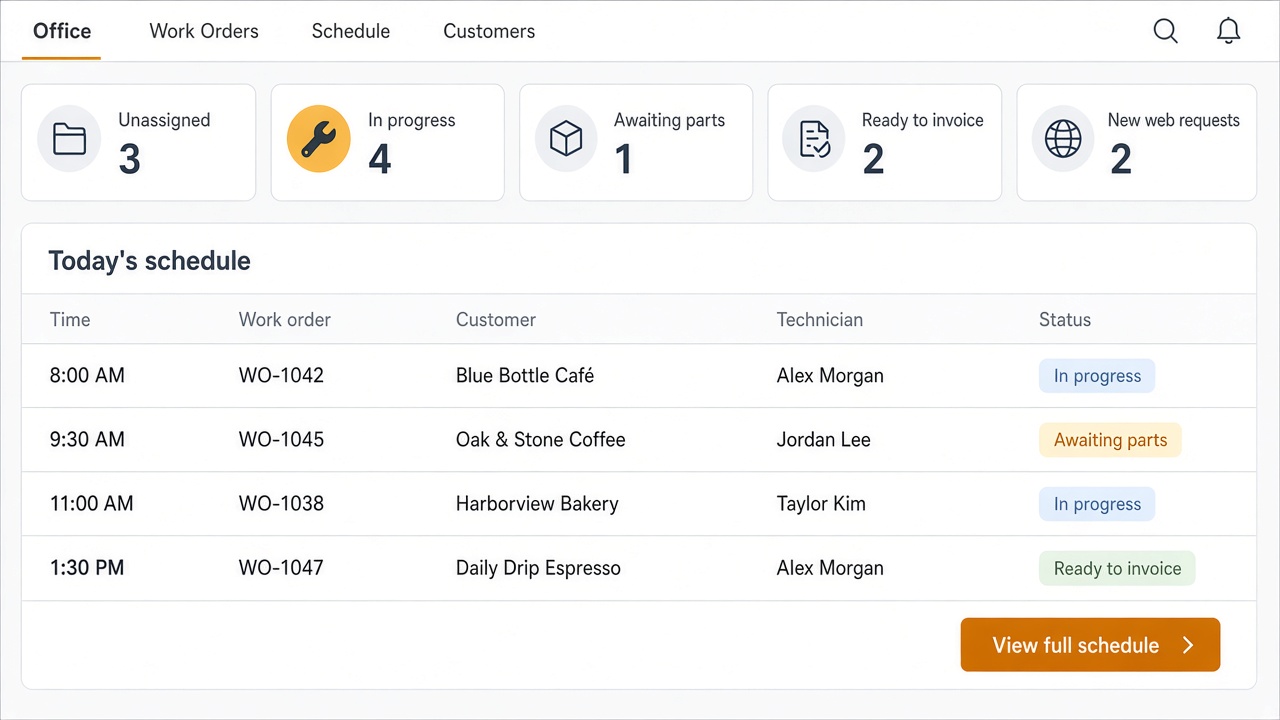The height and width of the screenshot is (720, 1280).
Task: Click In progress status badge for WO-1042
Action: (x=1097, y=376)
